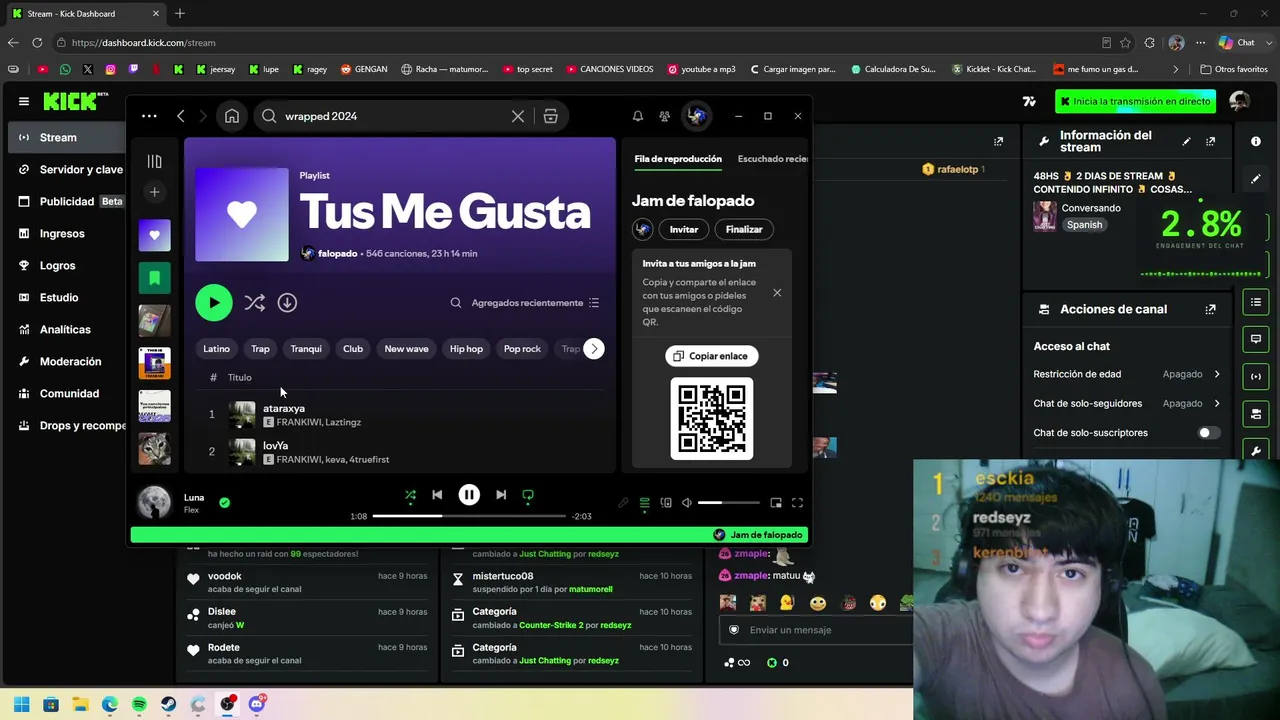Open the Browse icon beside Spotify search
The image size is (1280, 720).
pyautogui.click(x=550, y=116)
